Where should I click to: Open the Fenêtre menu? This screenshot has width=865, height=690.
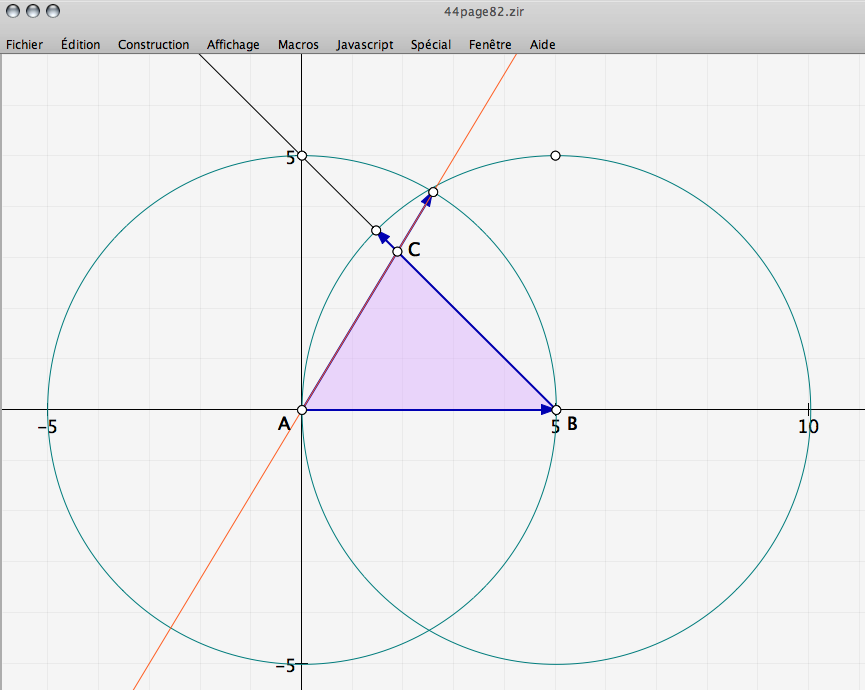tap(490, 44)
